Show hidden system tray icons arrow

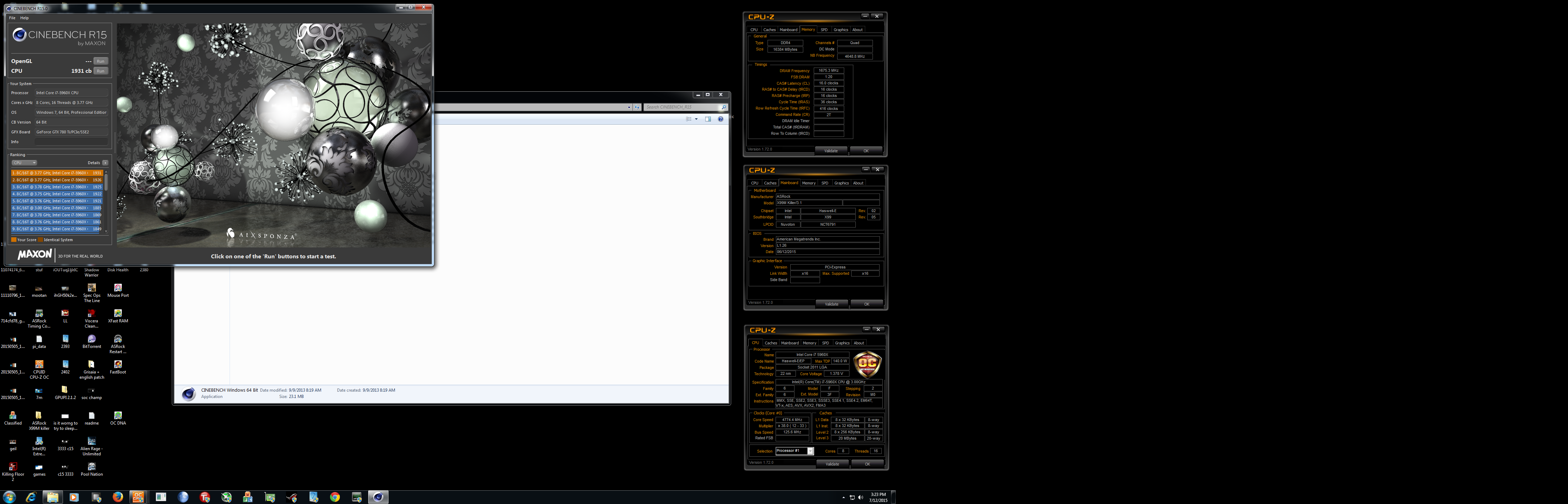843,497
